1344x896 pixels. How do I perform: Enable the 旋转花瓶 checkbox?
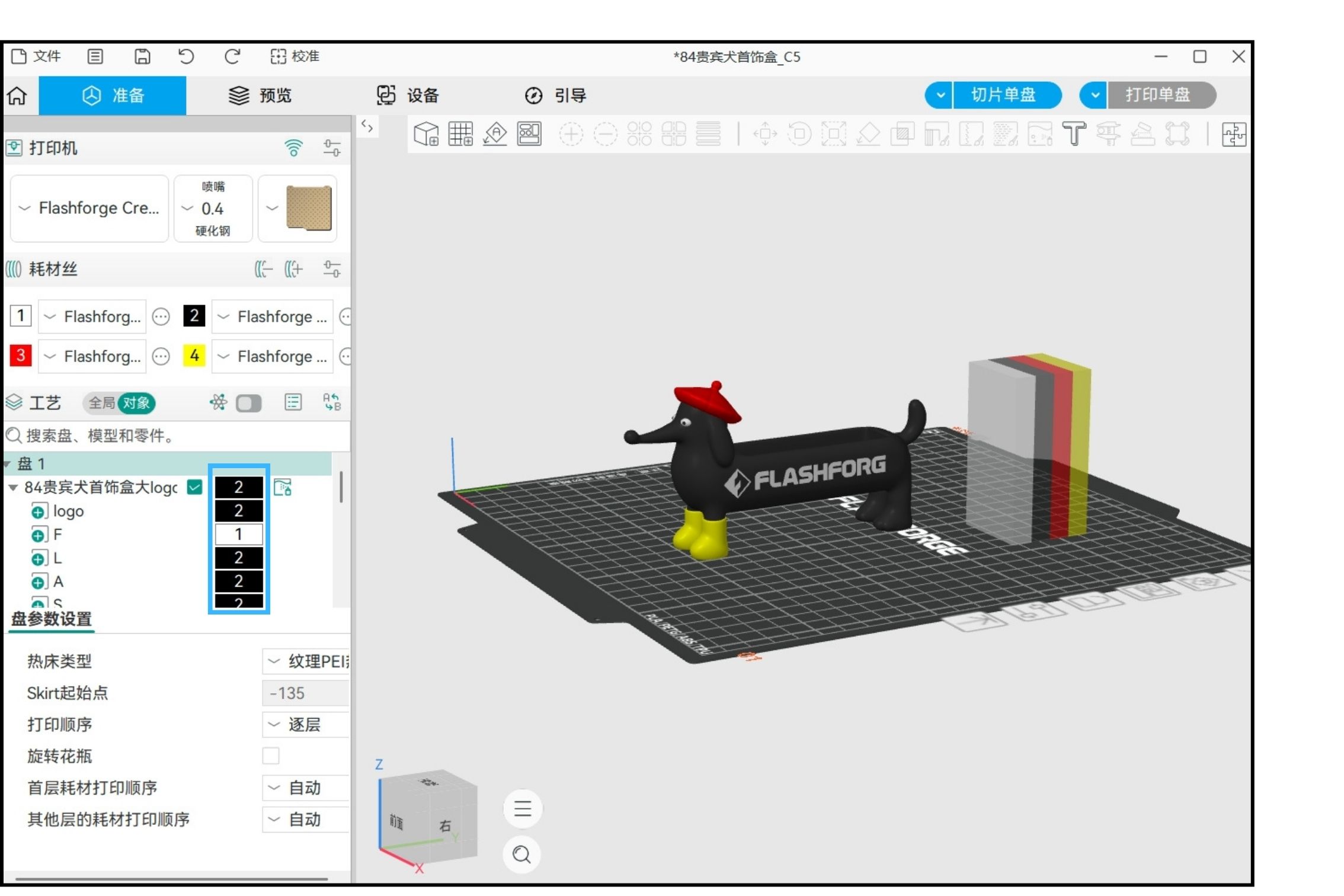pyautogui.click(x=271, y=756)
